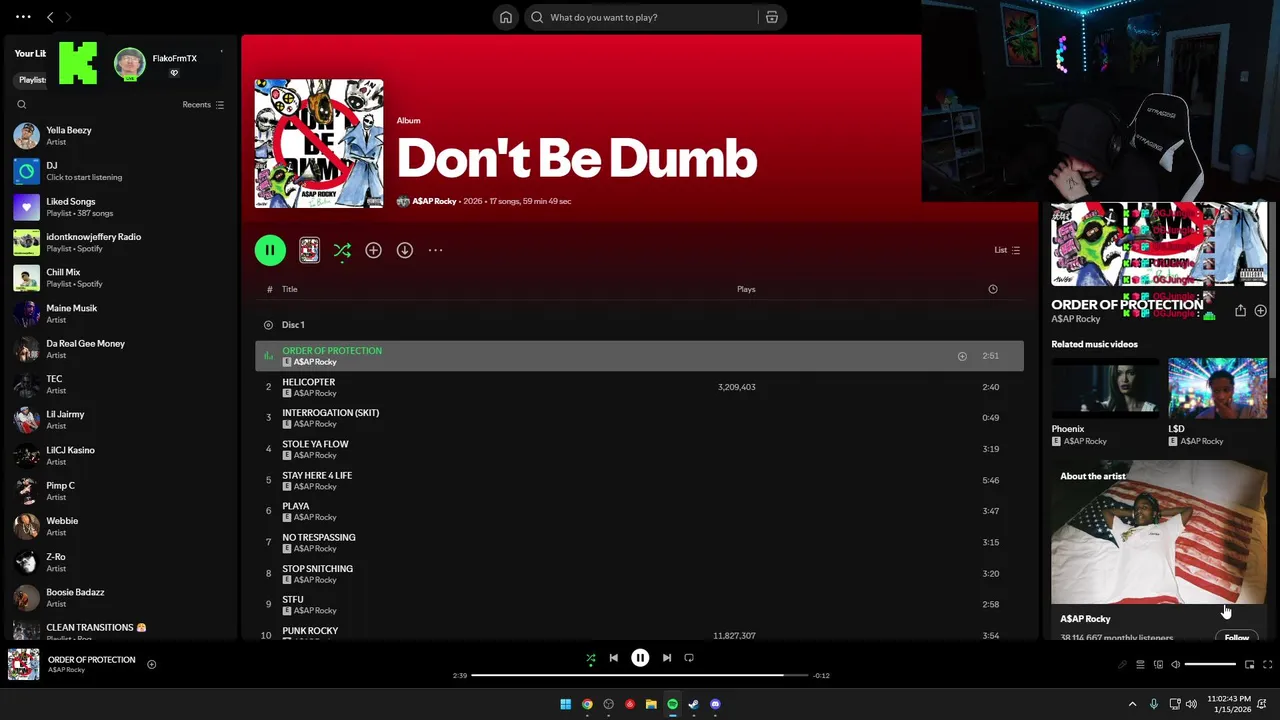1280x720 pixels.
Task: Select the STFU track
Action: (x=639, y=604)
